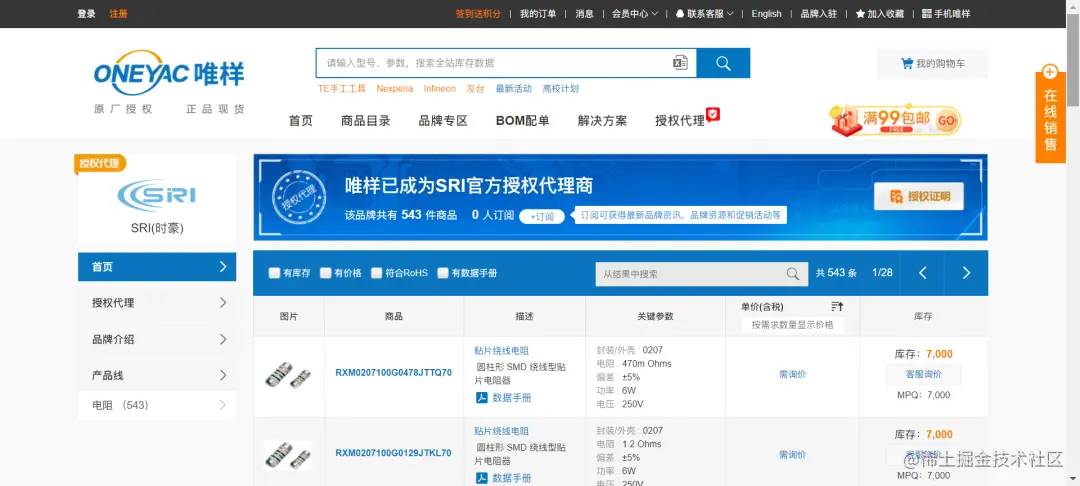Click 品牌入驻 link

(x=818, y=14)
